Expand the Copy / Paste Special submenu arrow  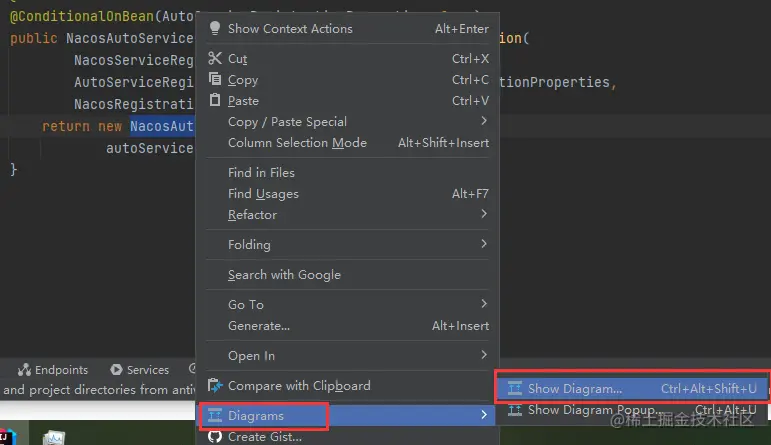click(x=484, y=121)
